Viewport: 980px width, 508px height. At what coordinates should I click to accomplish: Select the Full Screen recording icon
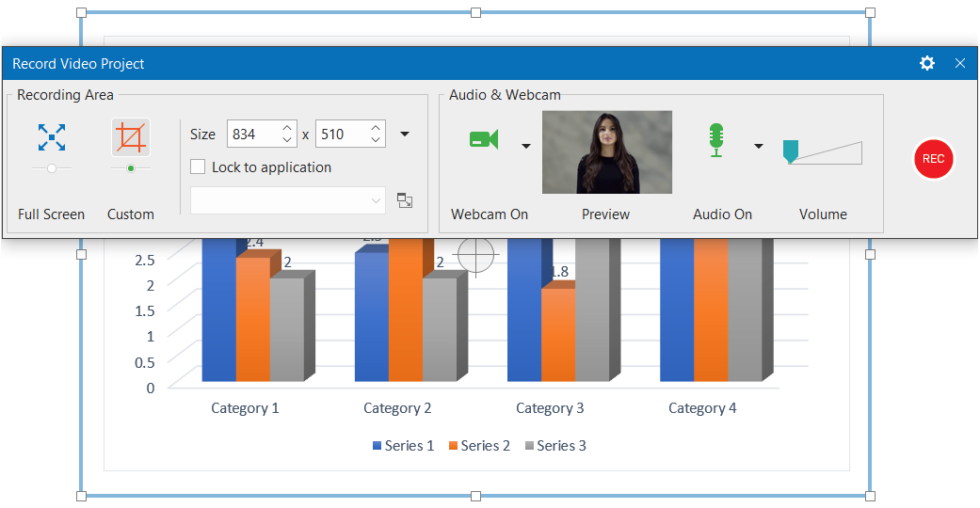coord(51,138)
